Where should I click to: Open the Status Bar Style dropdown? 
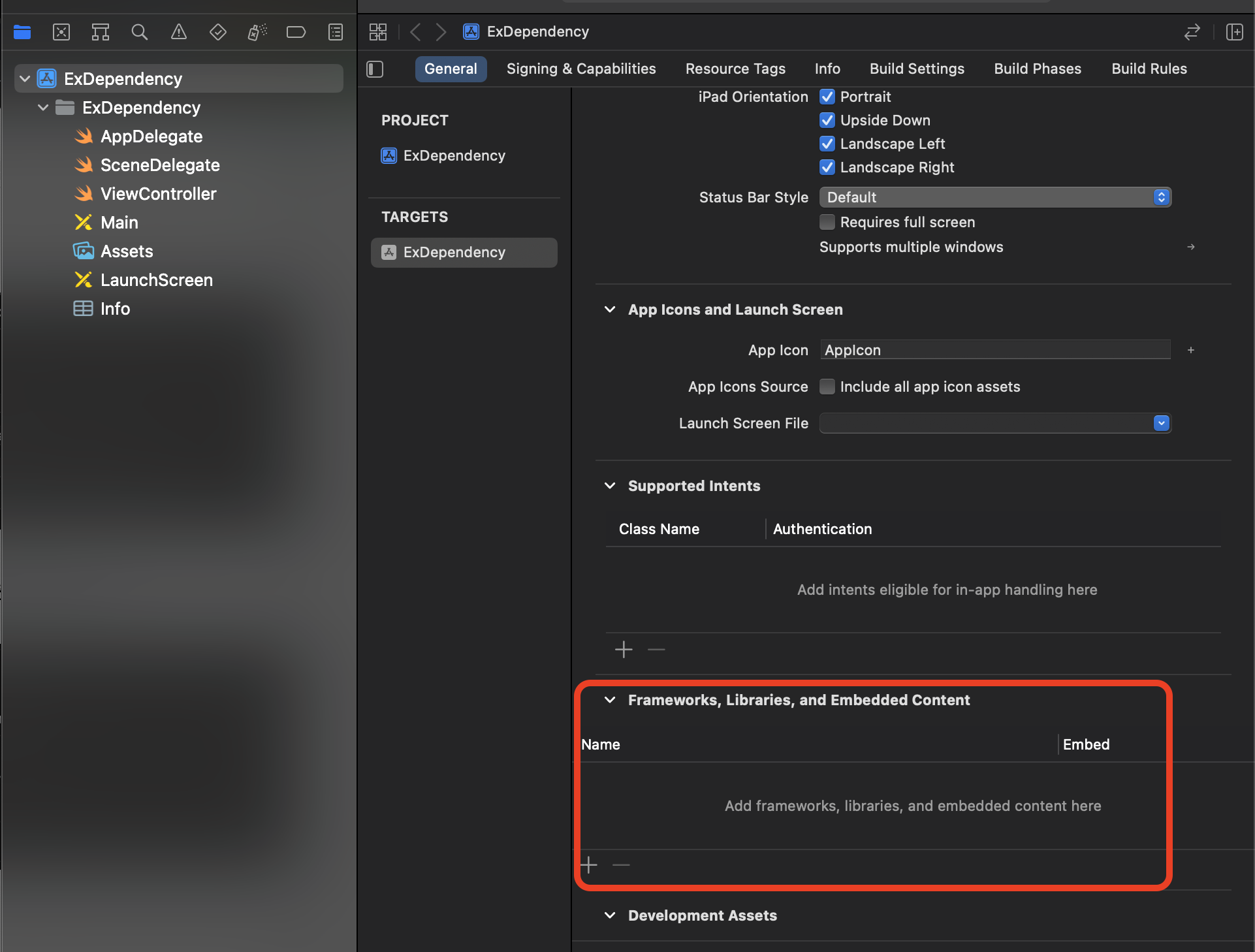pos(994,197)
